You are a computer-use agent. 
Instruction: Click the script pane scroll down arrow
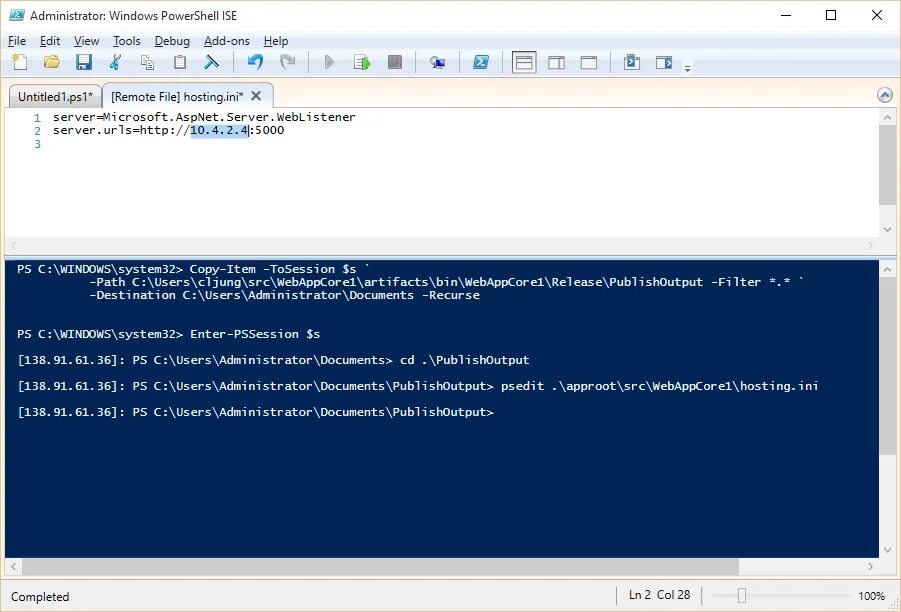pos(887,229)
